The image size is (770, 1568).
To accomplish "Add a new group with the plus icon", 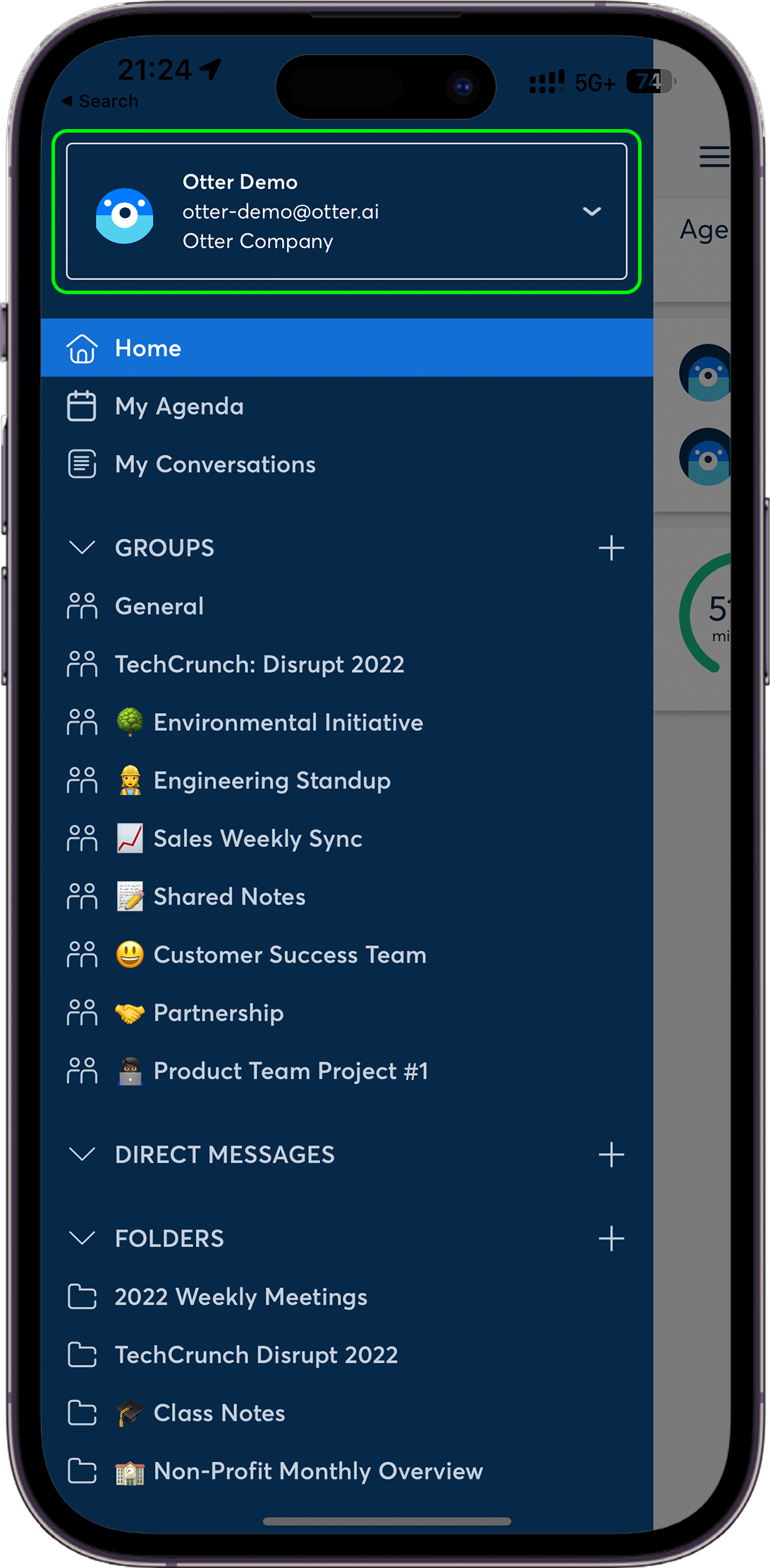I will pyautogui.click(x=611, y=548).
